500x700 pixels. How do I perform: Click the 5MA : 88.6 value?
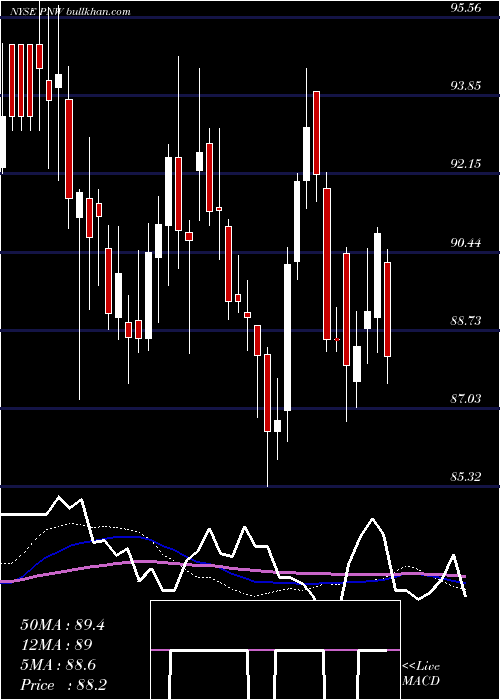coord(59,665)
